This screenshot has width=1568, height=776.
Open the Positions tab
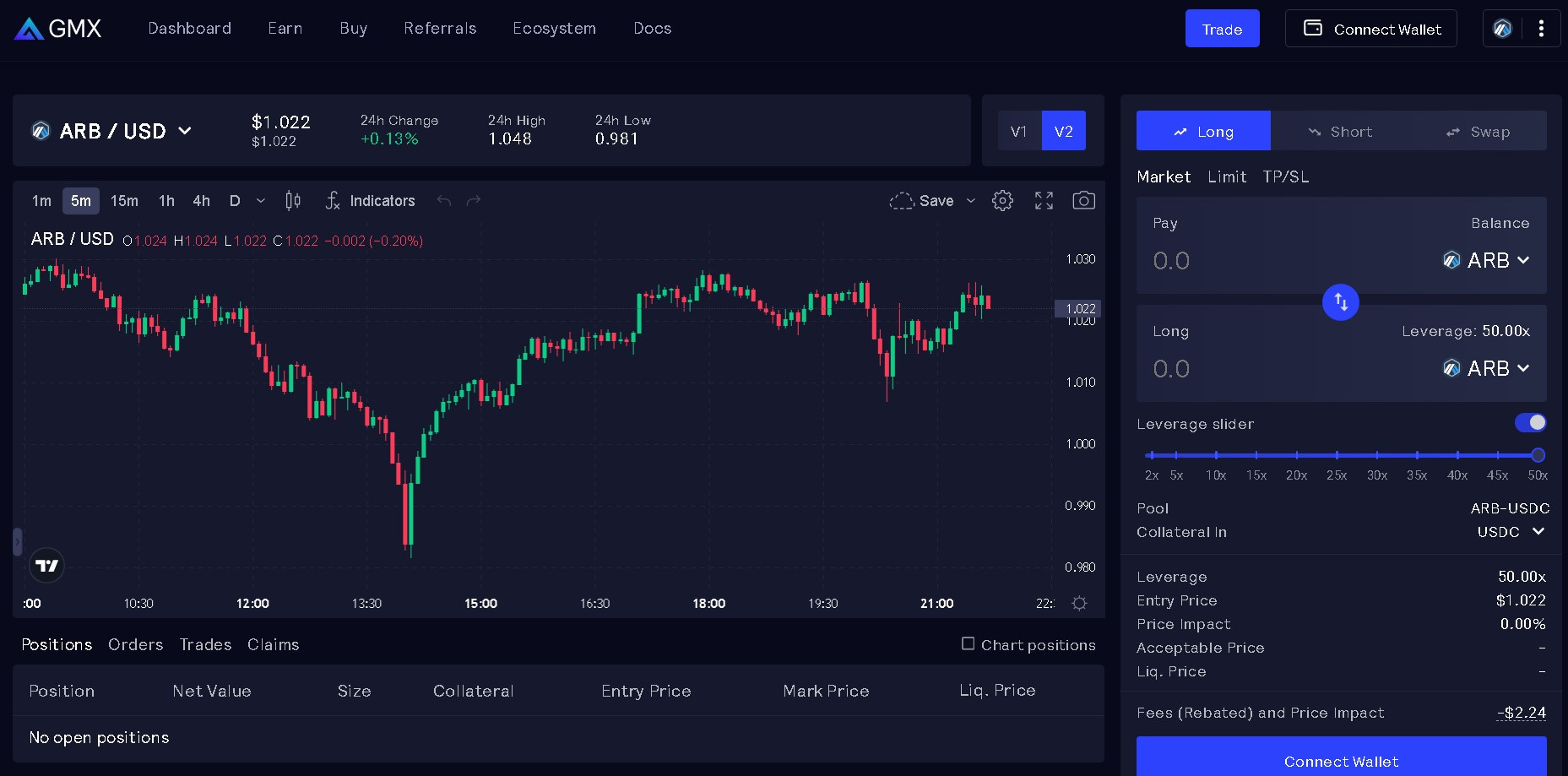[57, 644]
